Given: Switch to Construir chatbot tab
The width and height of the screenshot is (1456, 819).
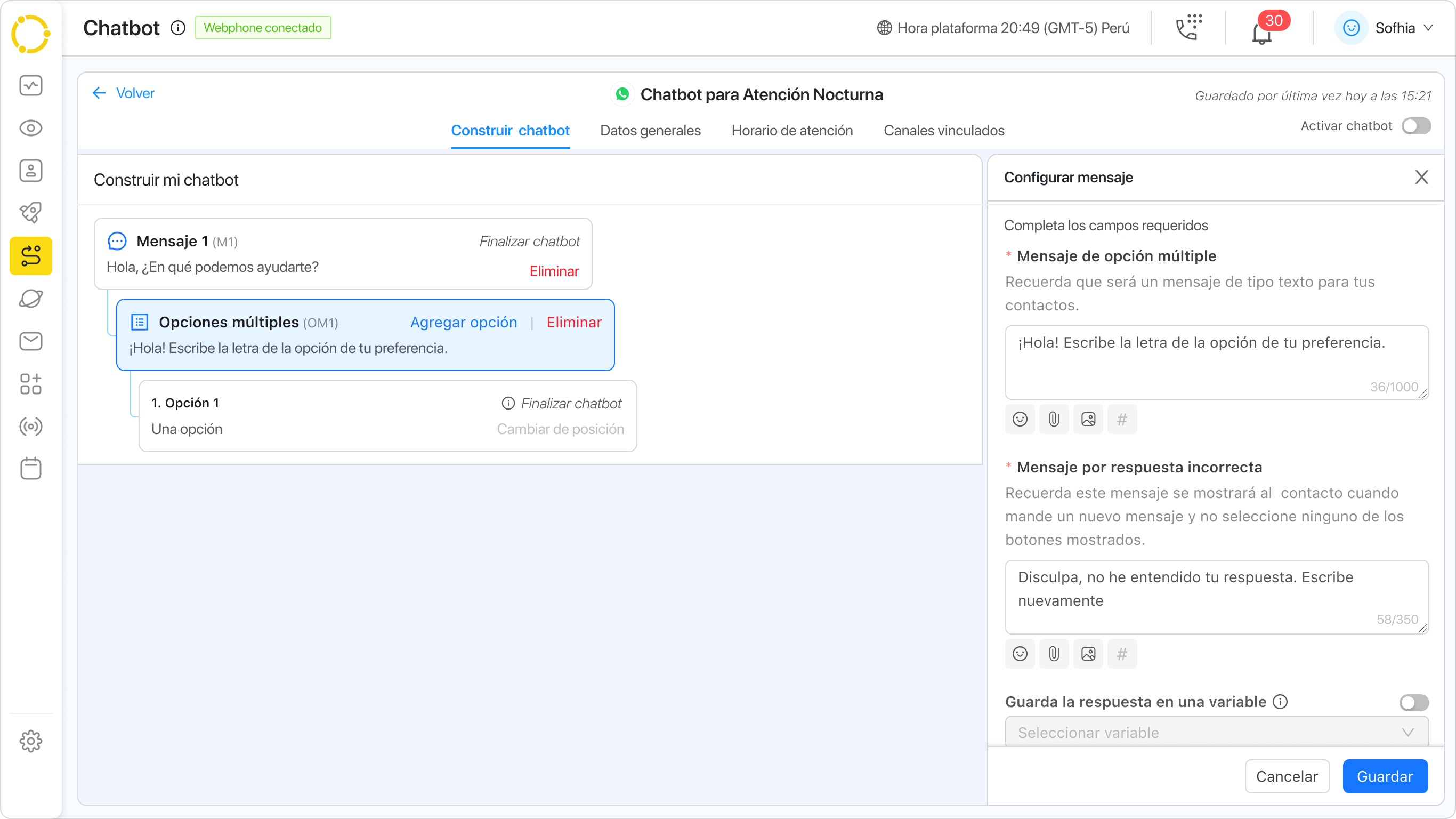Looking at the screenshot, I should (x=510, y=131).
